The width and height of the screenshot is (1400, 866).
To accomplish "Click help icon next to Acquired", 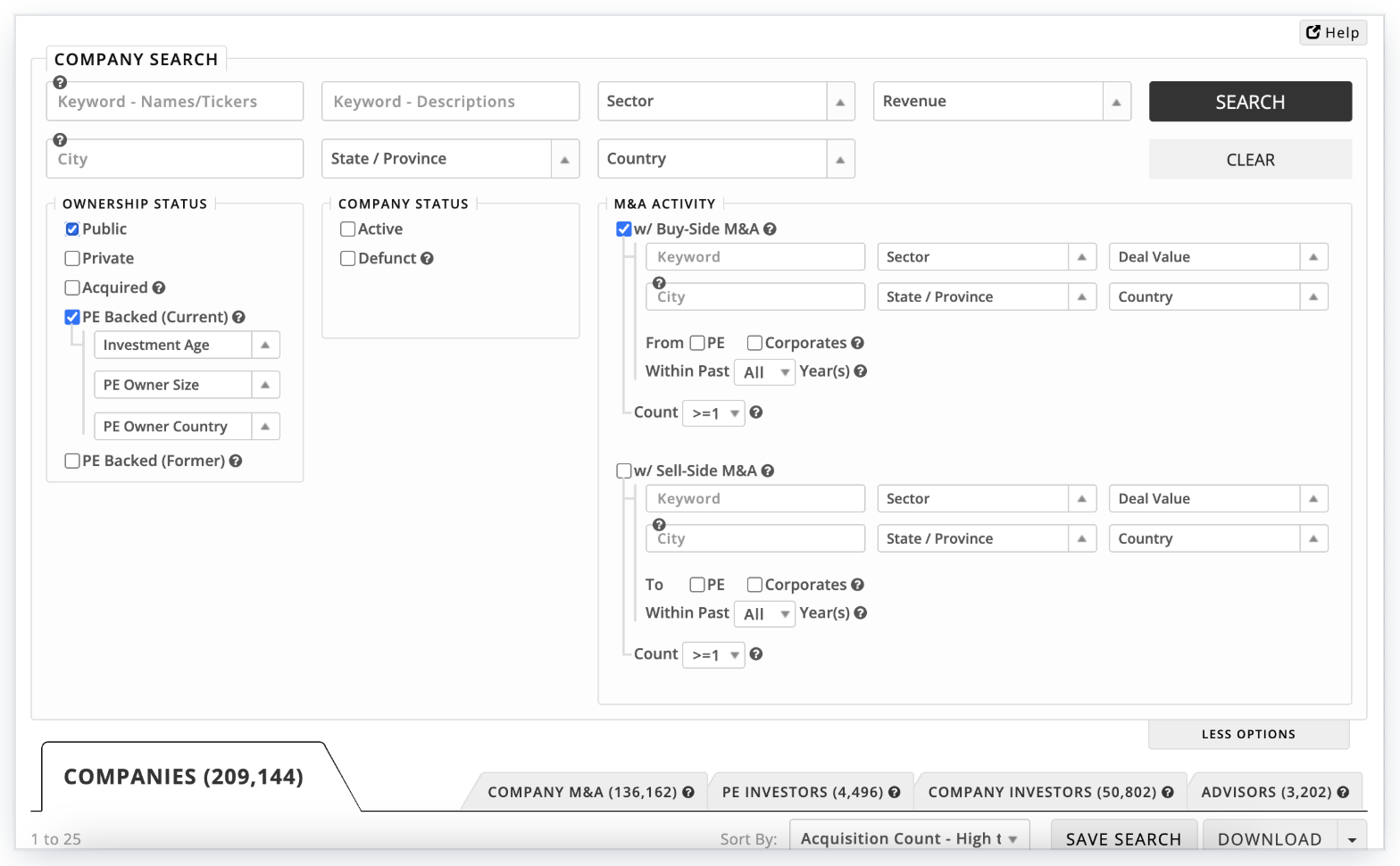I will (159, 287).
